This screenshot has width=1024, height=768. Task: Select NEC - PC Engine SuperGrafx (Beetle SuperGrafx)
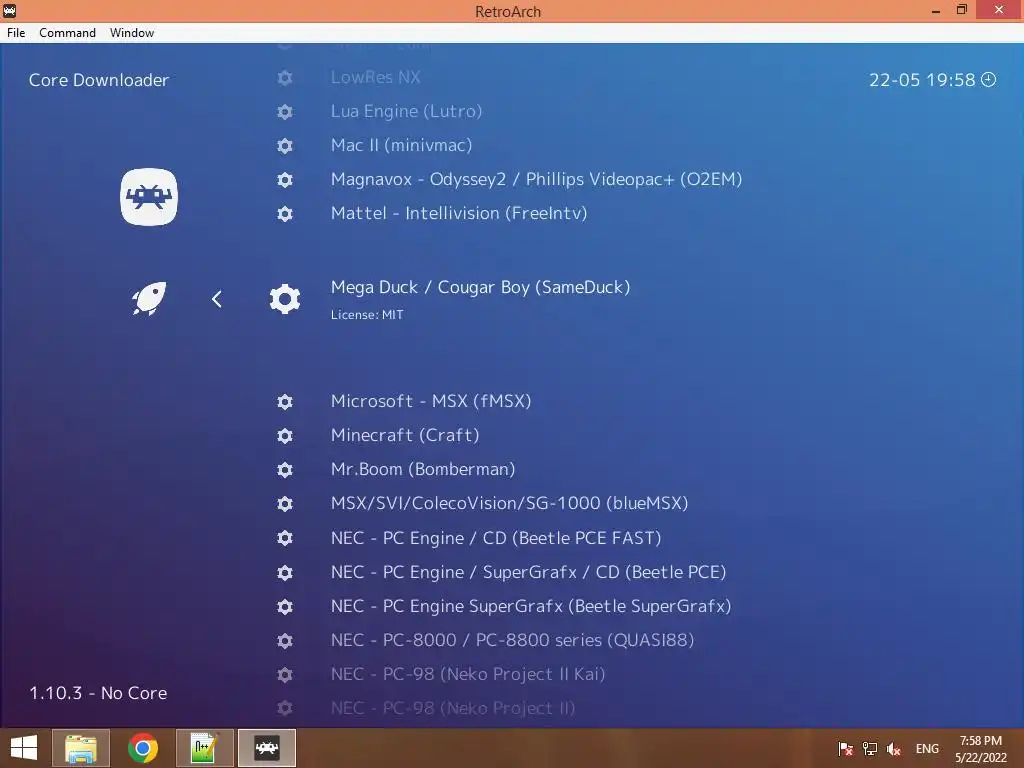pyautogui.click(x=531, y=607)
